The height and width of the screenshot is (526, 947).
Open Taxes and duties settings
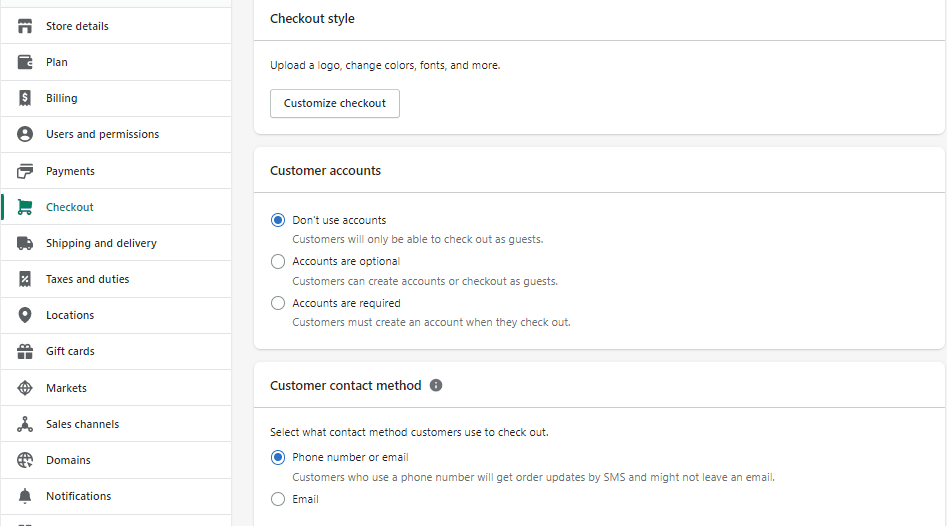(116, 279)
